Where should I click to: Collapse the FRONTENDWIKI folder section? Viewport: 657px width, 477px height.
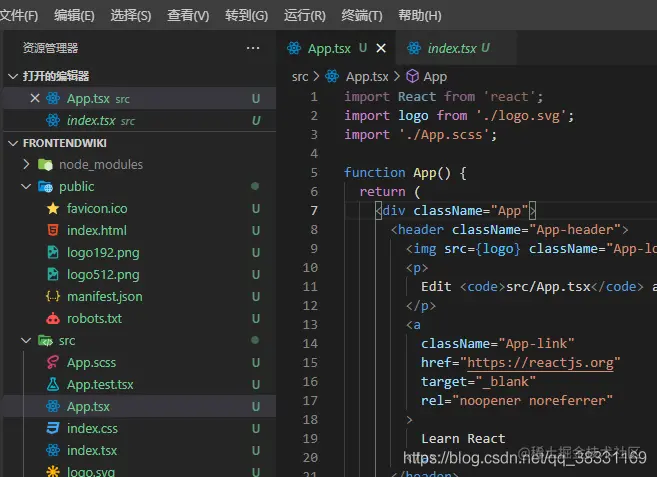[13, 143]
